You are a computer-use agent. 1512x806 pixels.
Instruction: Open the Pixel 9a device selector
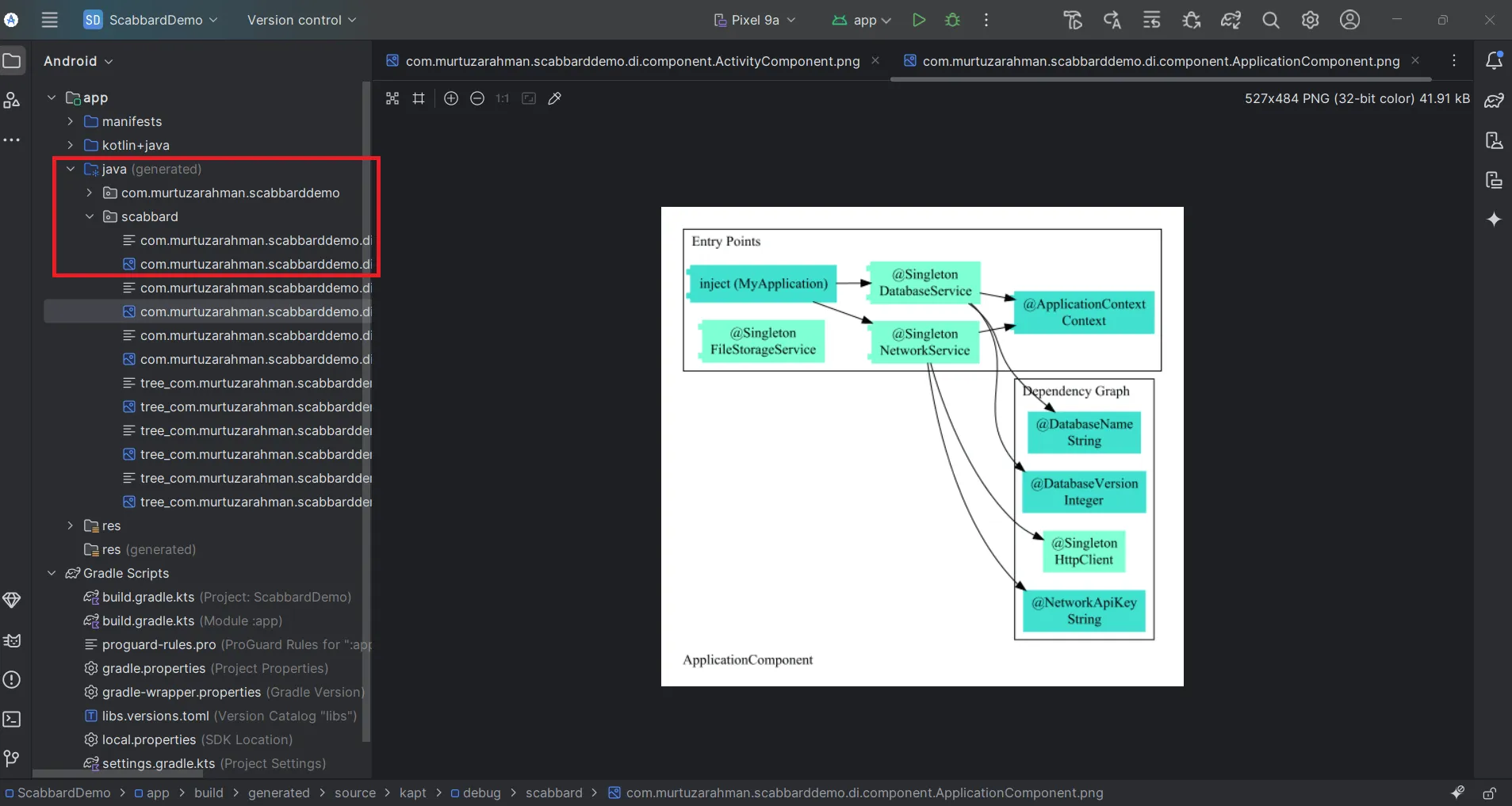(x=755, y=20)
